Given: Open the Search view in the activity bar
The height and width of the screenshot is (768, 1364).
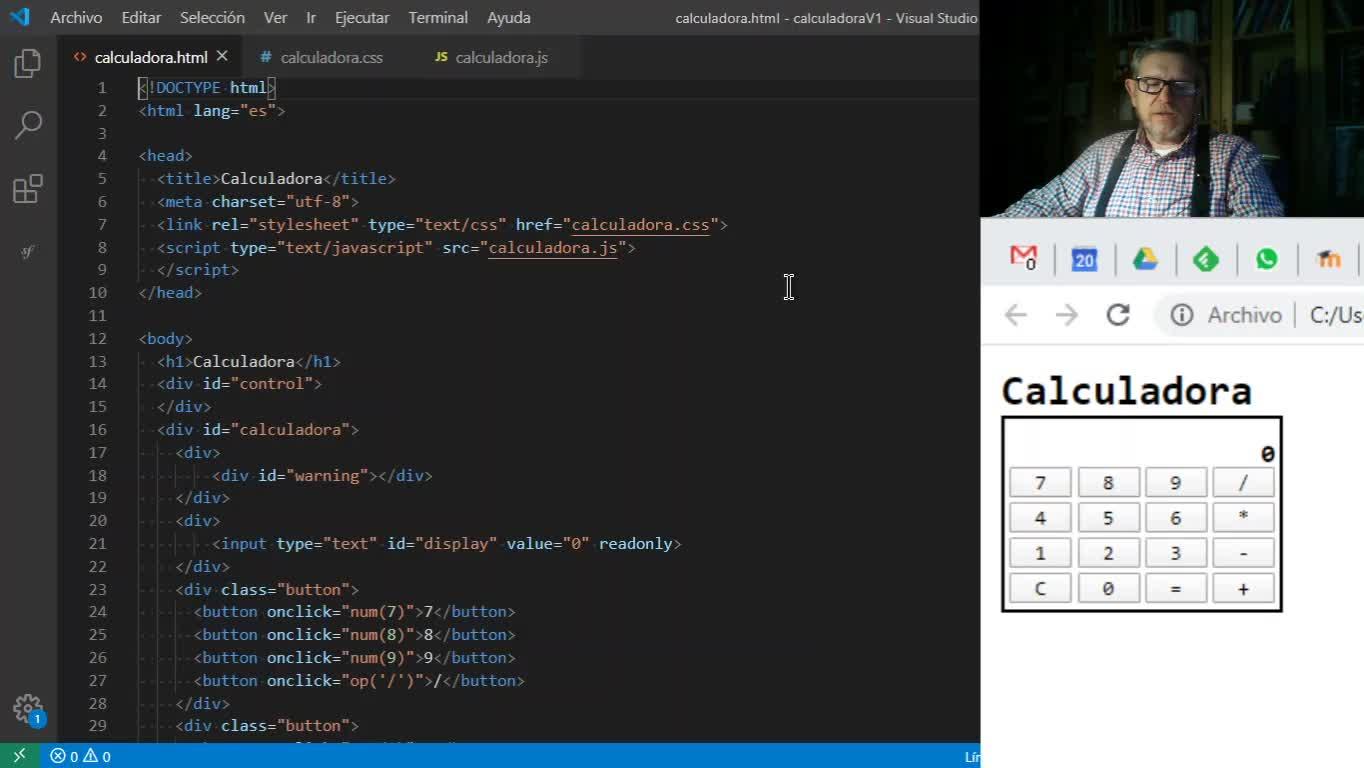Looking at the screenshot, I should point(28,125).
